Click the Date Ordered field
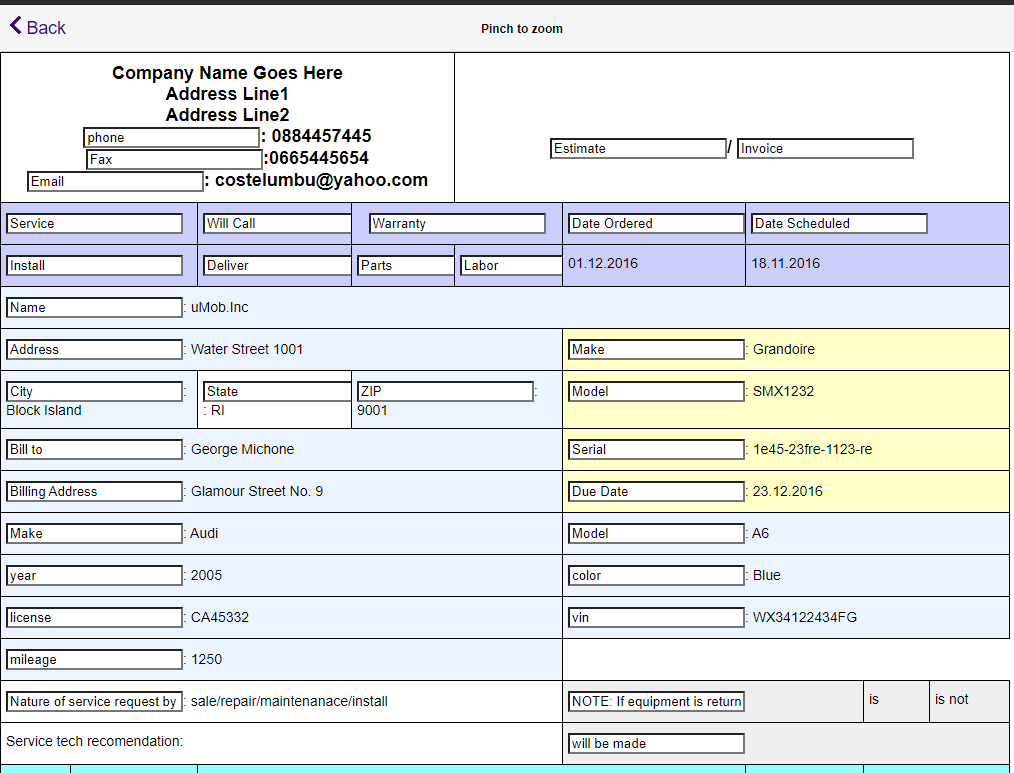The image size is (1014, 773). point(655,223)
